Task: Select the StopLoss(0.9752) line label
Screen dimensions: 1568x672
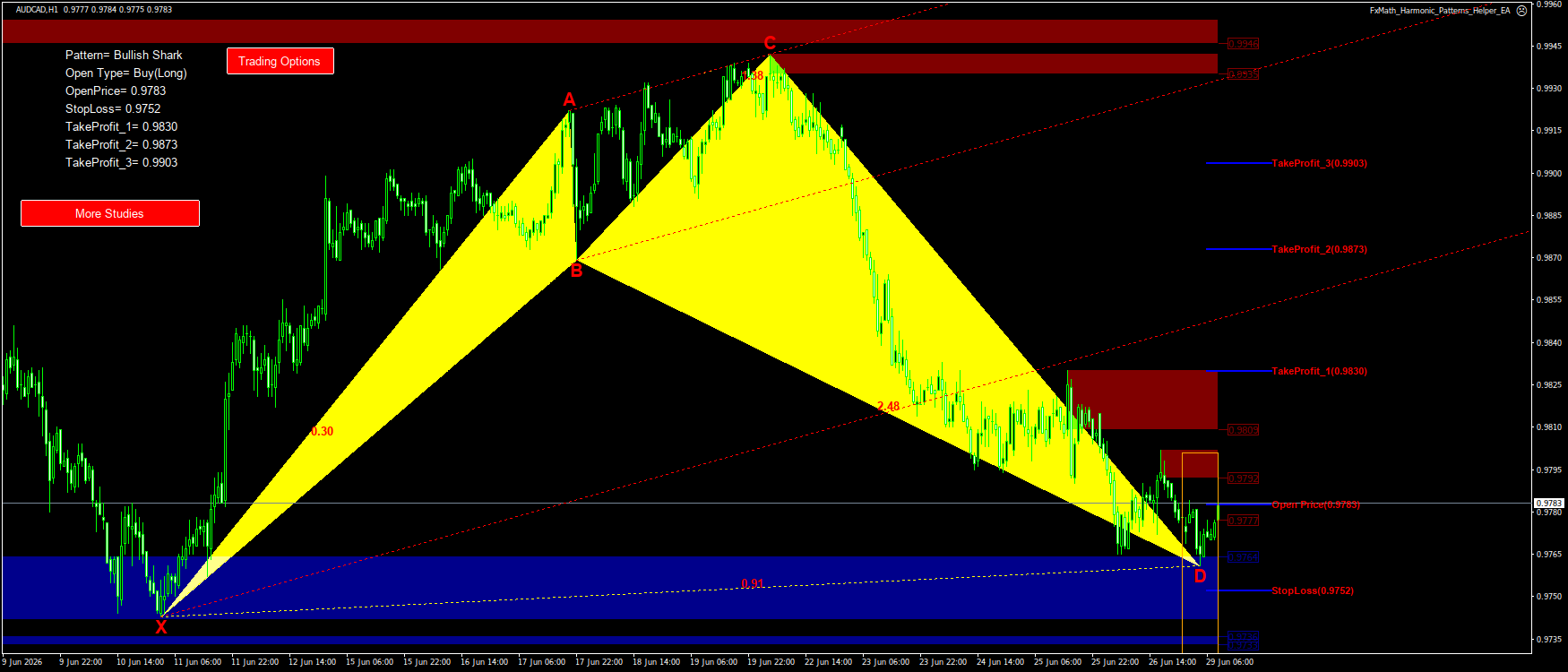Action: click(1313, 590)
